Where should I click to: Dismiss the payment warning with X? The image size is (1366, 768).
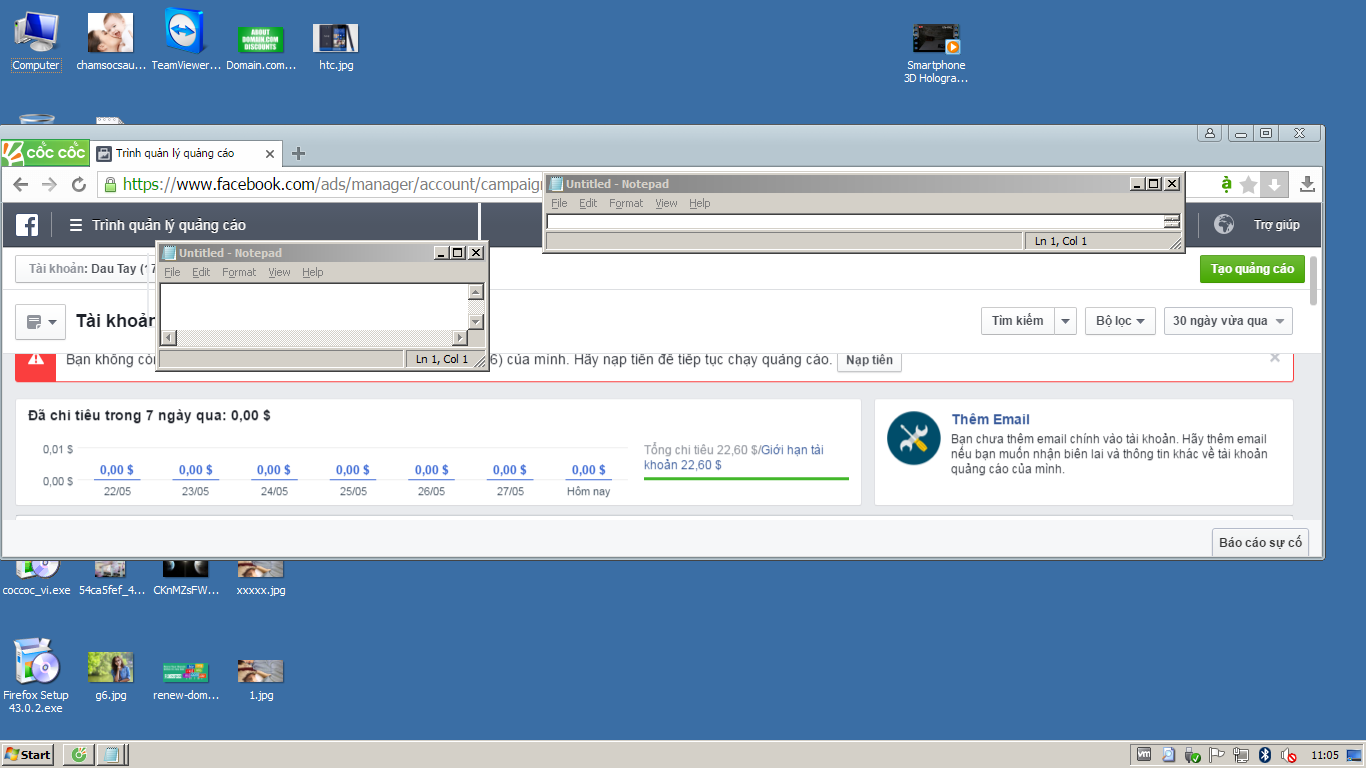[1275, 357]
